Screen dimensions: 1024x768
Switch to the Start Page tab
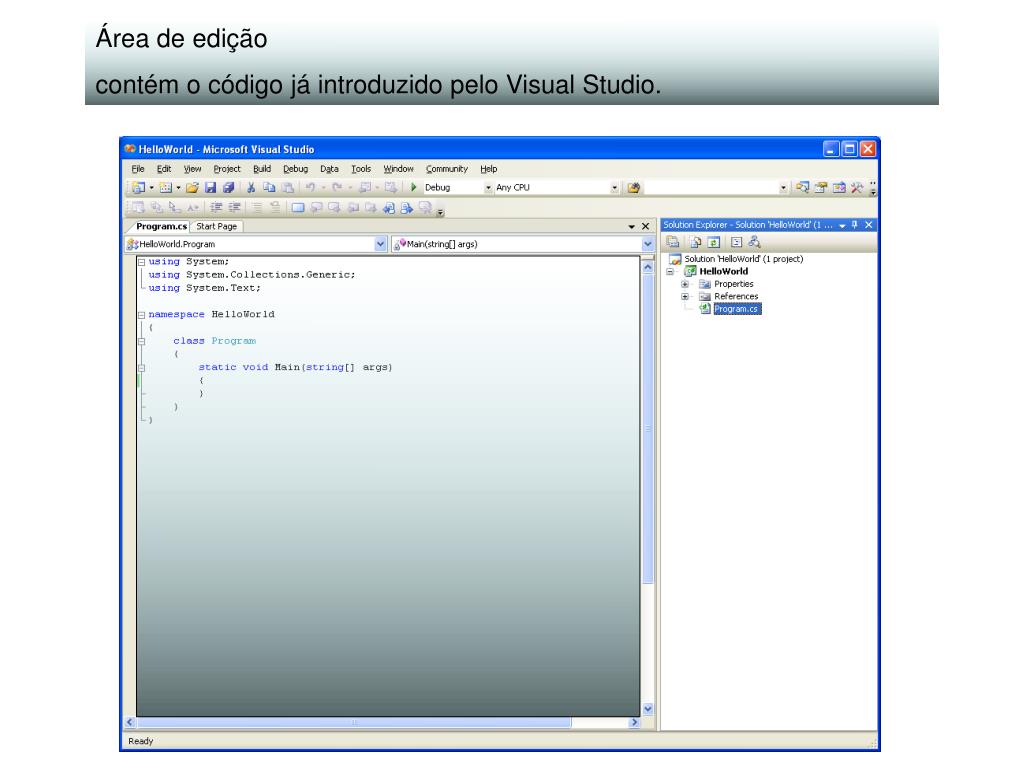pos(217,227)
